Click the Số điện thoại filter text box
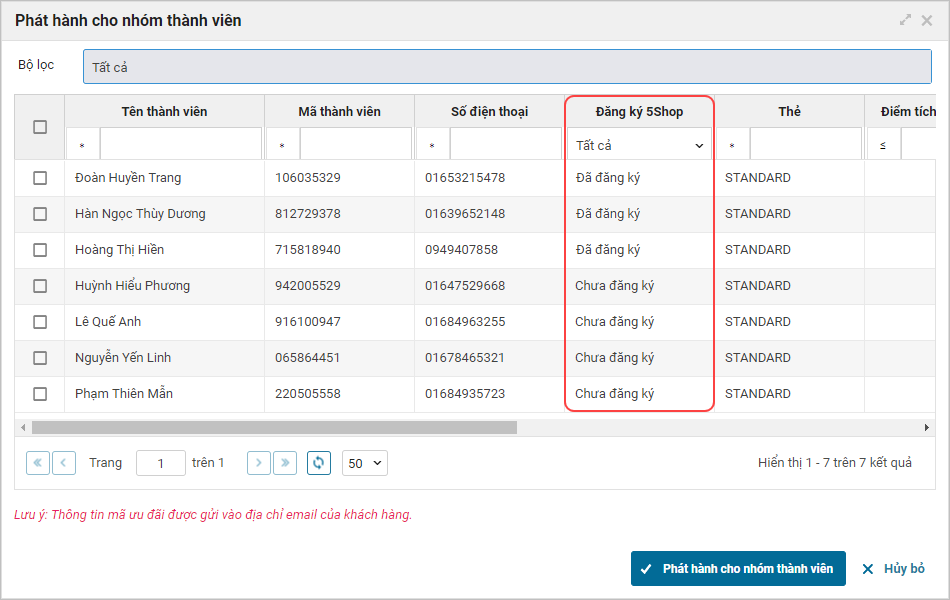This screenshot has height=600, width=950. [x=506, y=145]
